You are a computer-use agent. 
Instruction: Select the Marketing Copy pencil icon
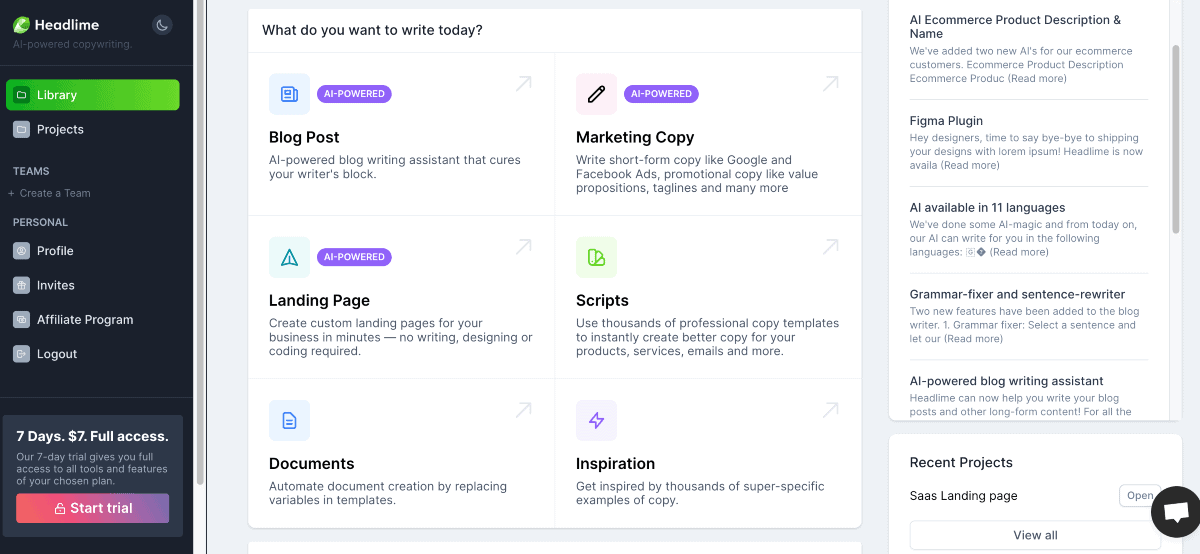click(x=596, y=94)
